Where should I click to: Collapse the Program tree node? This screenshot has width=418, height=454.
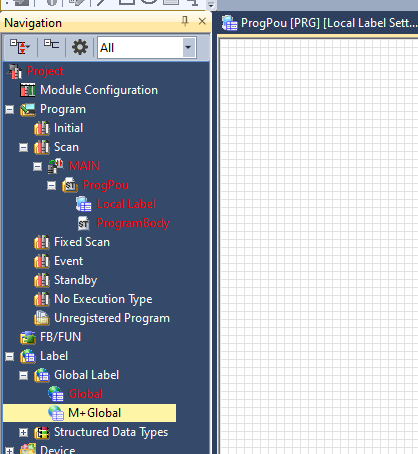tap(10, 109)
